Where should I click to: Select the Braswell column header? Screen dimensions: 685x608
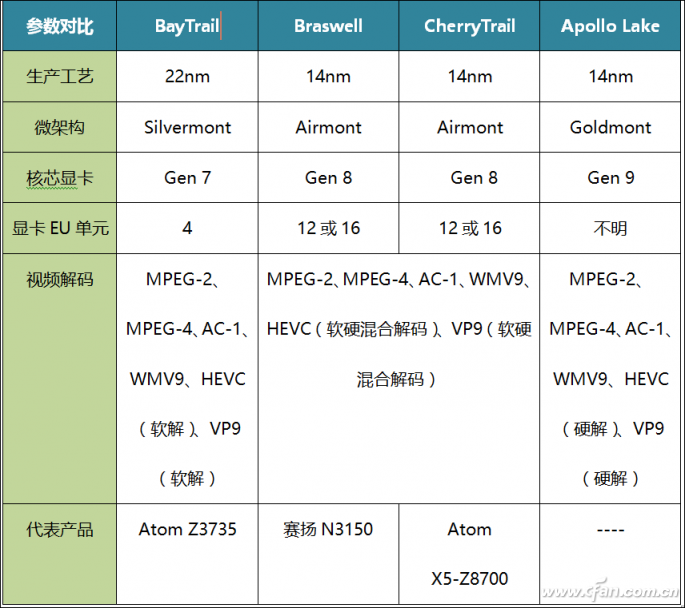coord(328,26)
